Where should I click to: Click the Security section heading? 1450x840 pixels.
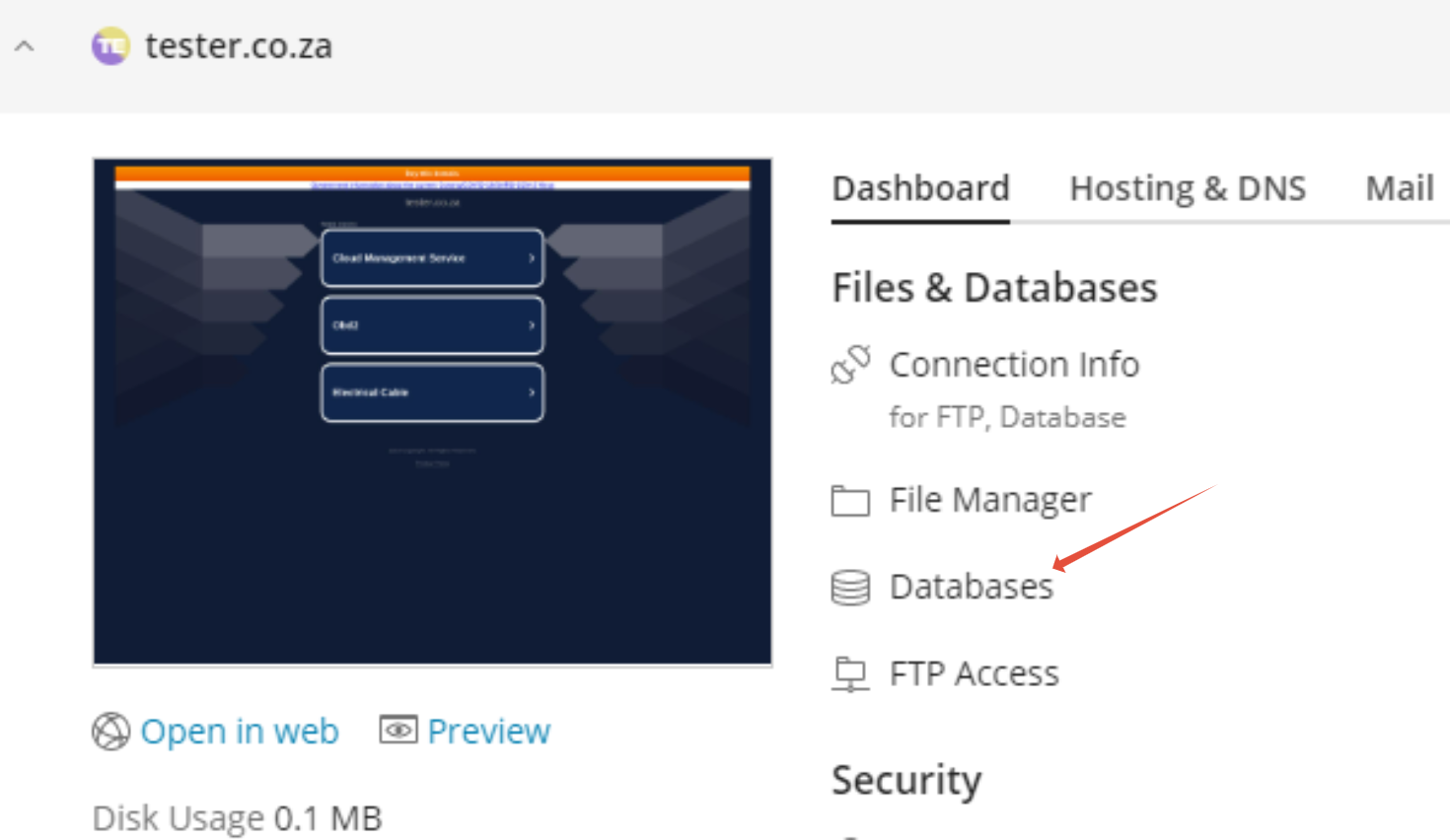click(x=906, y=781)
